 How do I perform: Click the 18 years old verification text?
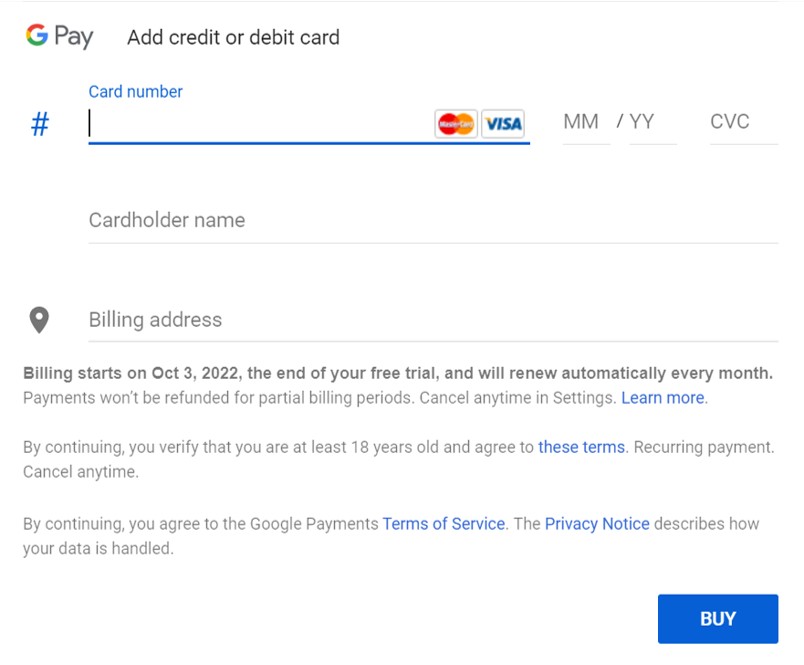[280, 448]
